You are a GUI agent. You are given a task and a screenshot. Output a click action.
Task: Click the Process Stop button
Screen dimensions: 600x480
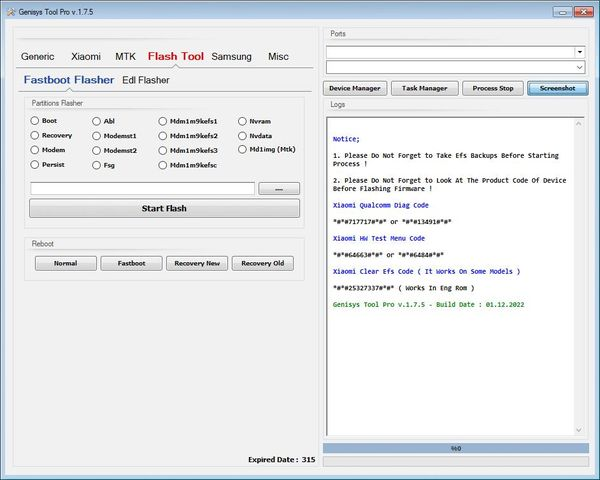point(493,88)
